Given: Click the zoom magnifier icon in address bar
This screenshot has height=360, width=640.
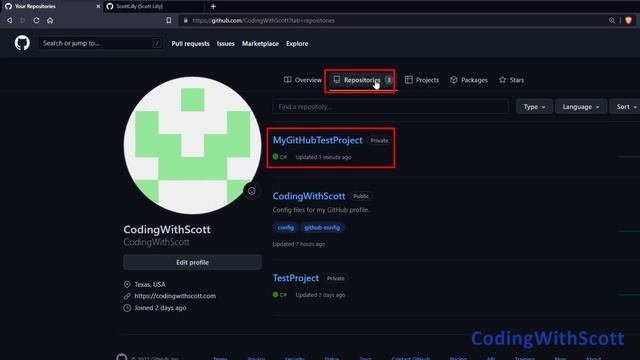Looking at the screenshot, I should click(611, 20).
